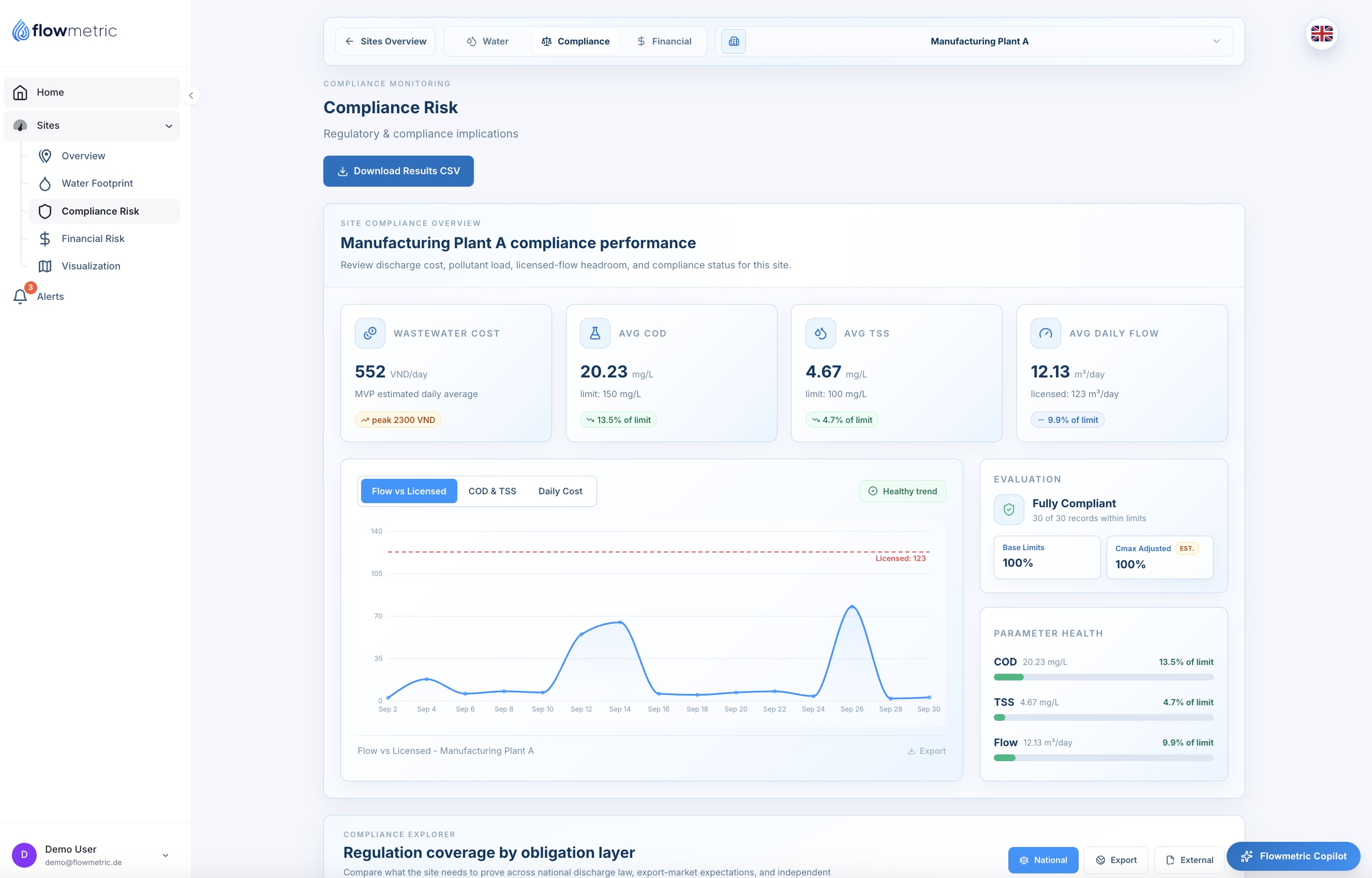The height and width of the screenshot is (878, 1372).
Task: Click the Flow parameter health progress bar
Action: (x=1103, y=758)
